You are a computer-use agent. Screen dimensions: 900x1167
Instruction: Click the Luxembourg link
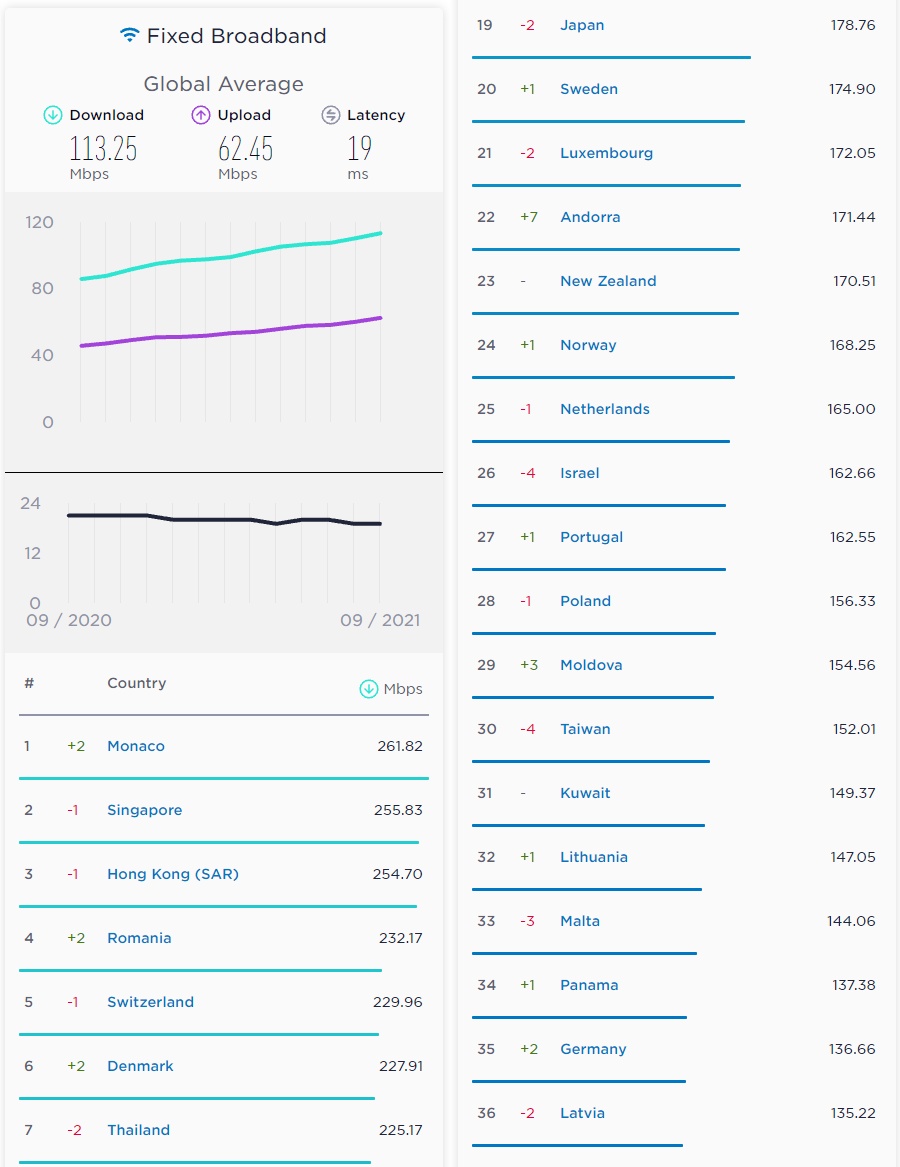606,153
